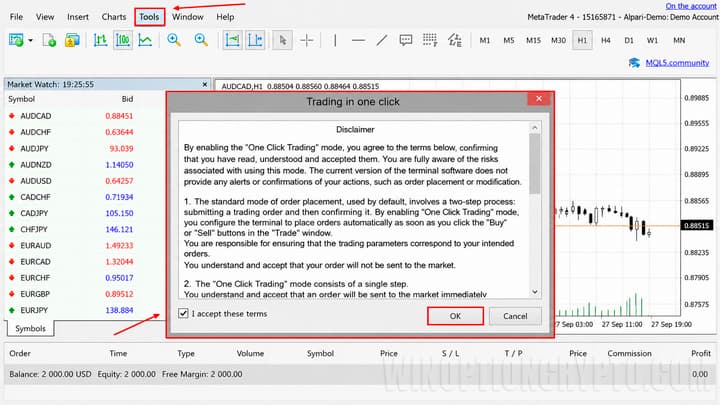The image size is (720, 405).
Task: Switch to candlestick chart icon
Action: [123, 40]
